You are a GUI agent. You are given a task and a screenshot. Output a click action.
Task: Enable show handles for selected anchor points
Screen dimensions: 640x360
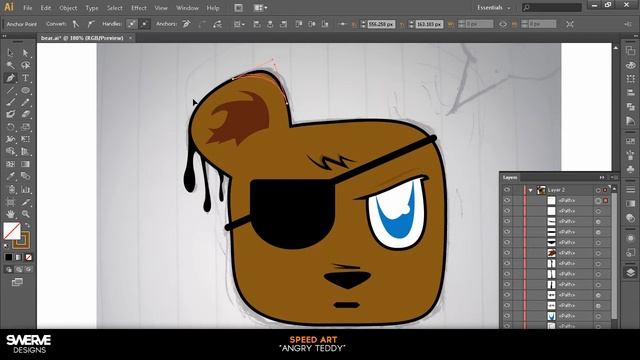click(131, 24)
